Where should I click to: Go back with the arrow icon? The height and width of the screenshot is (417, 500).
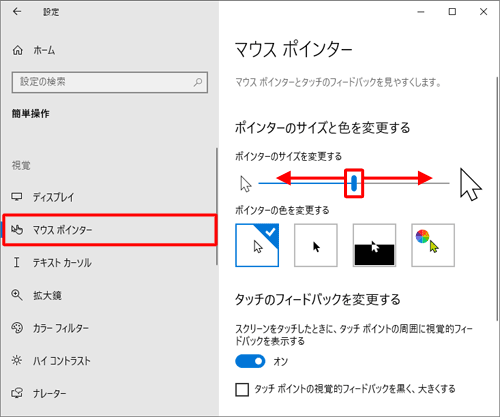[x=17, y=12]
